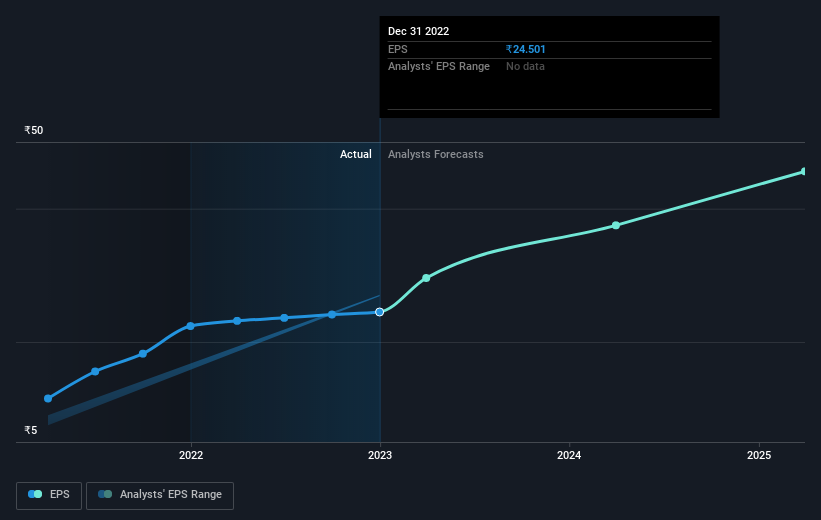
Task: Click the ₹24.501 EPS value in tooltip
Action: tap(526, 49)
